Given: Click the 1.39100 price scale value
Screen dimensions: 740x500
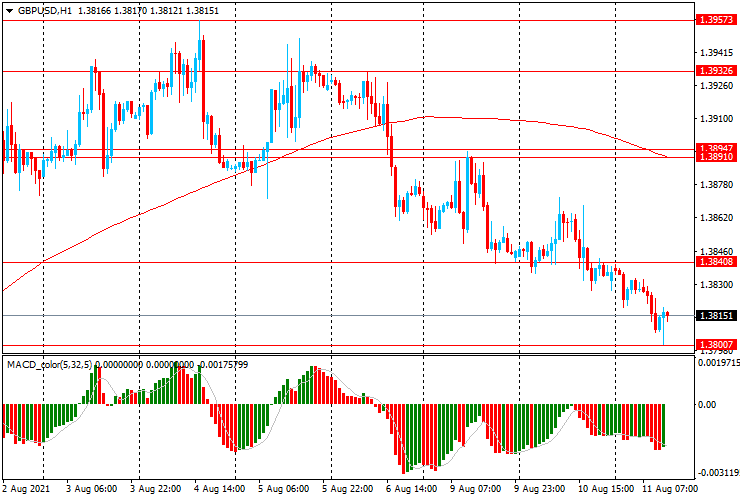Looking at the screenshot, I should pyautogui.click(x=716, y=119).
